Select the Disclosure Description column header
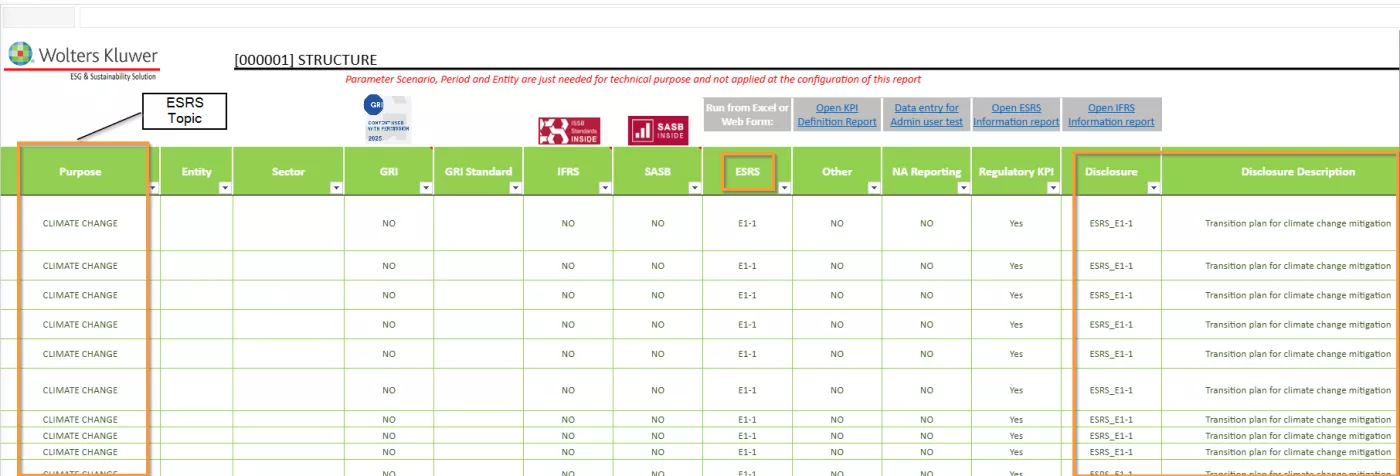The height and width of the screenshot is (476, 1400). pyautogui.click(x=1297, y=172)
